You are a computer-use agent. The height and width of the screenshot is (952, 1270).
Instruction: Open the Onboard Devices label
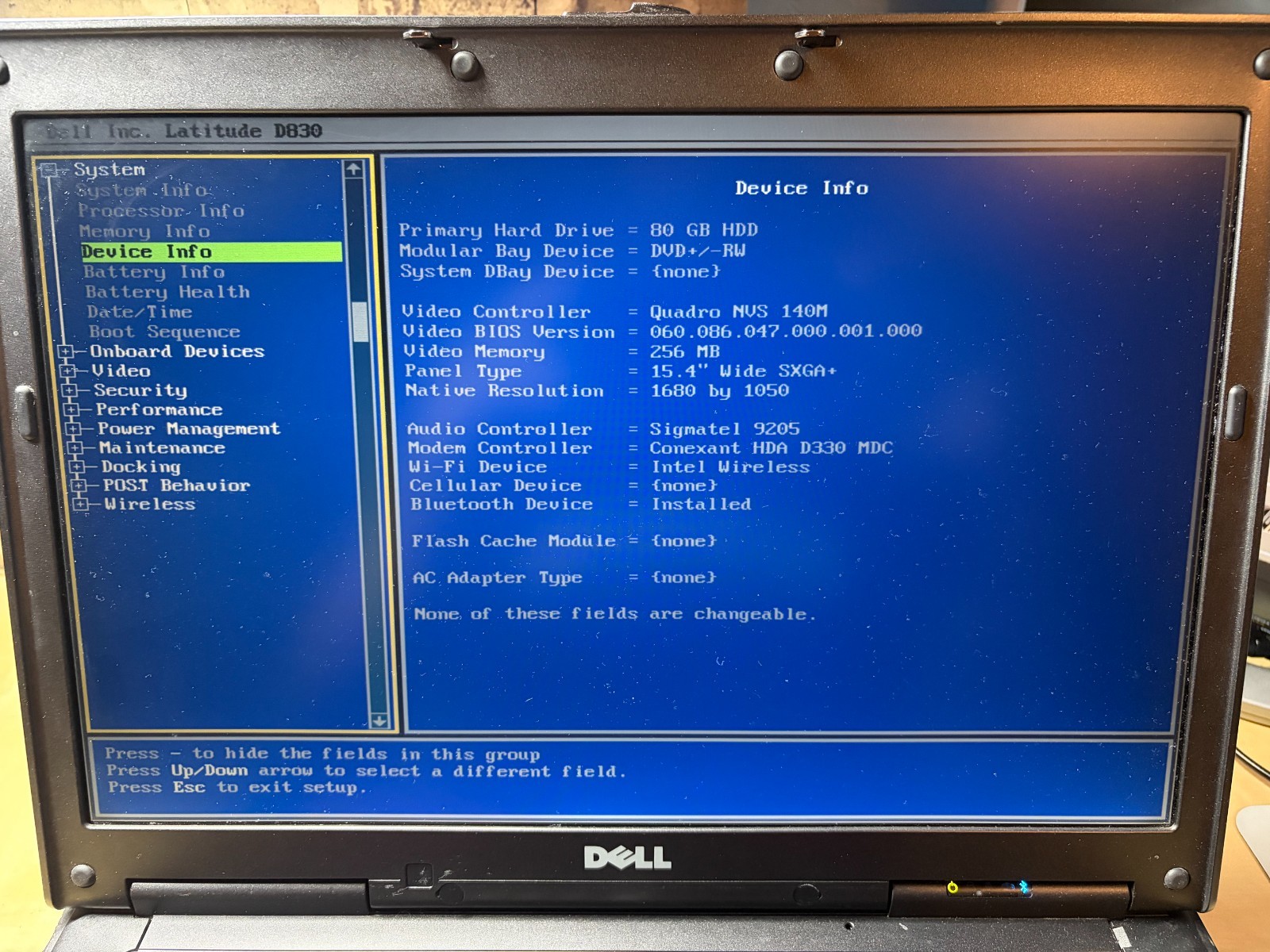click(x=177, y=351)
